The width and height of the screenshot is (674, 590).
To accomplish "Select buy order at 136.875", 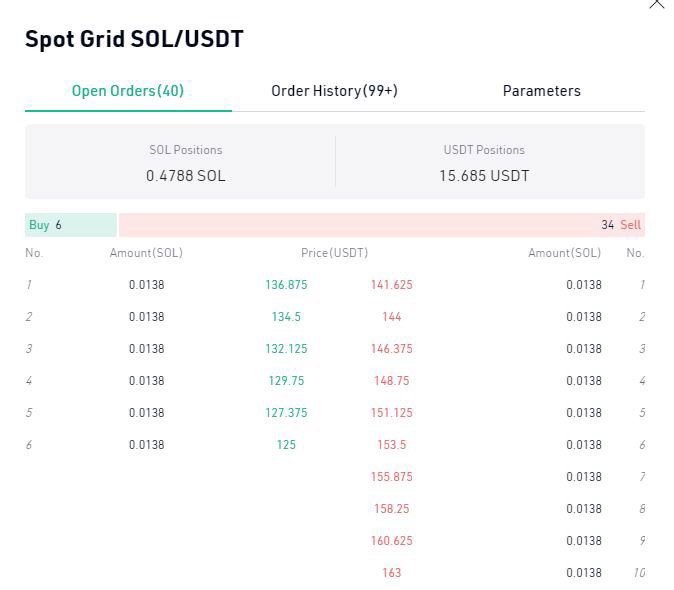I will [286, 284].
